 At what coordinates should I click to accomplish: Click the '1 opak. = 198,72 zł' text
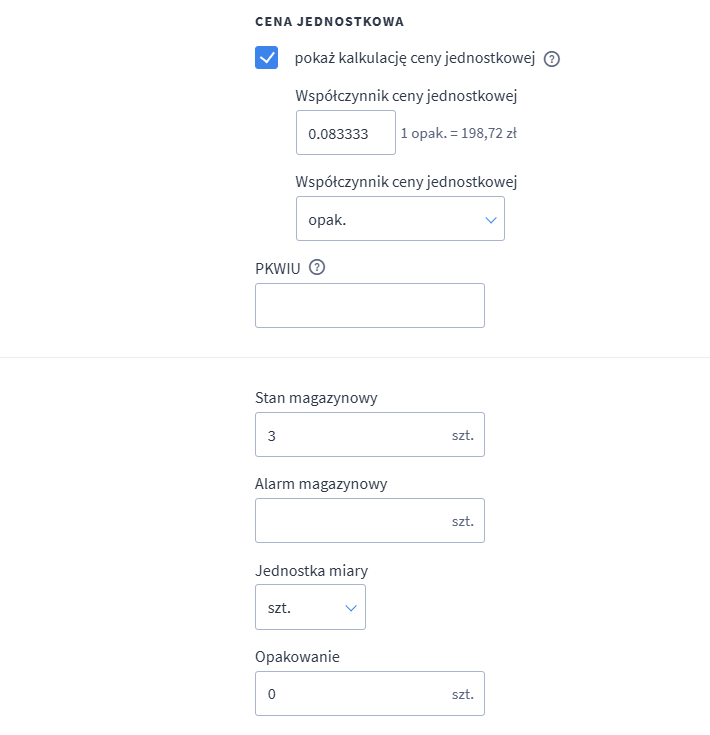point(458,133)
